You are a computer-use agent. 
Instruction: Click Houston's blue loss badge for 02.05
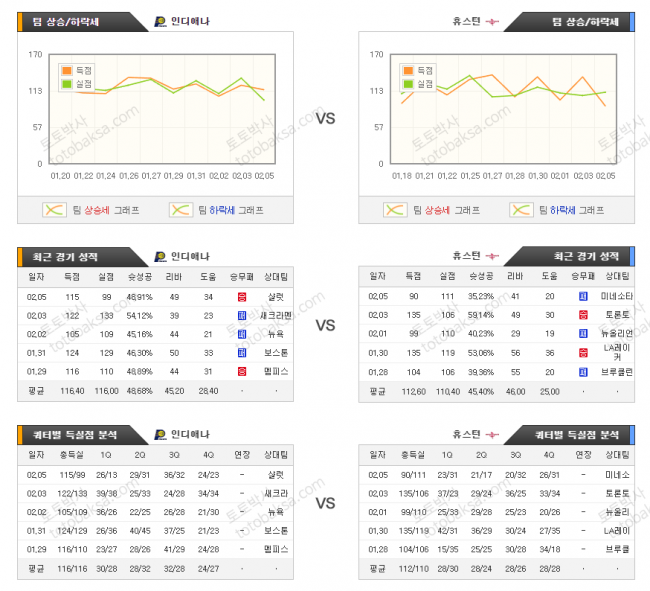point(583,296)
